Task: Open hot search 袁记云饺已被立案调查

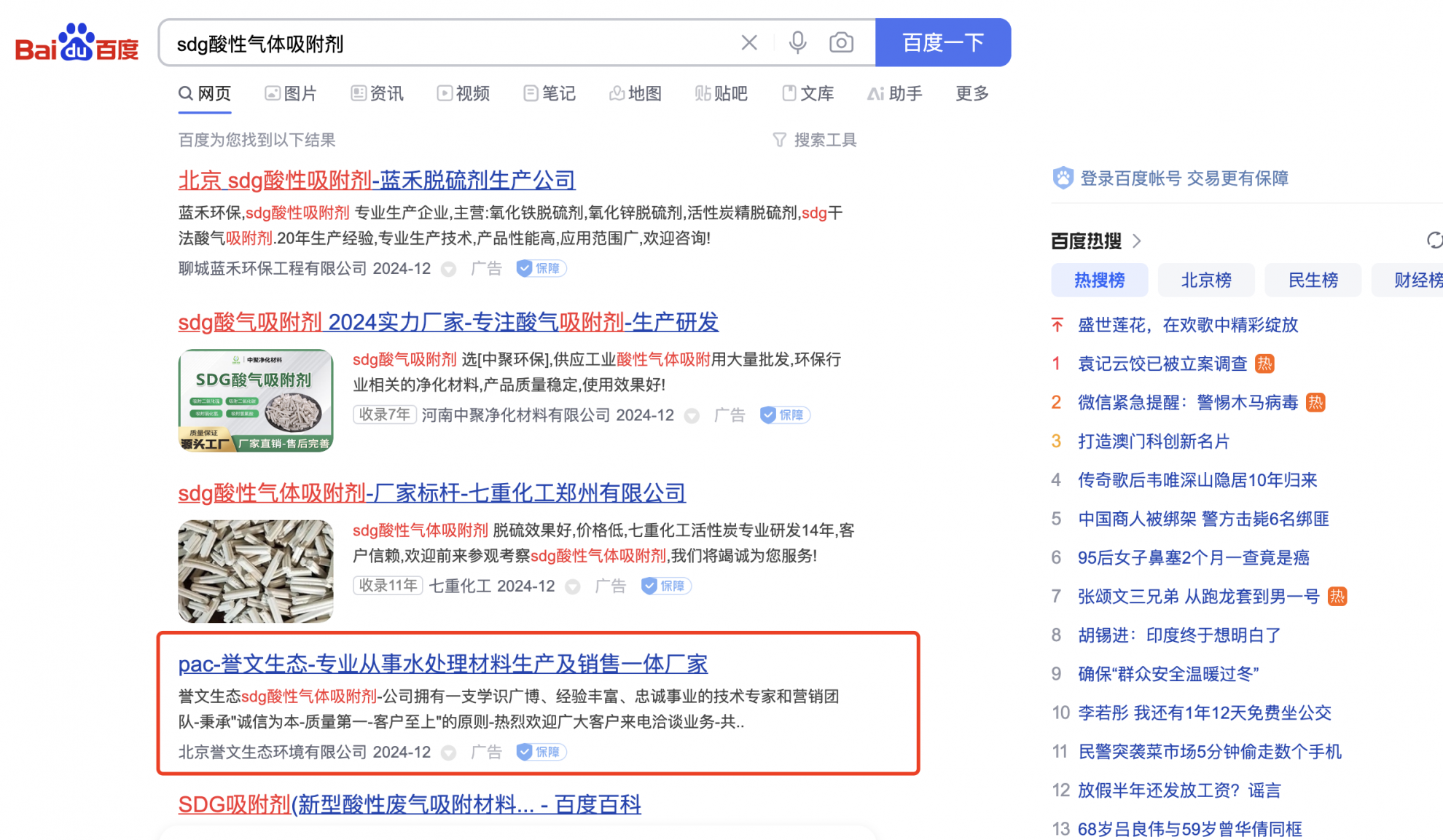Action: (x=1162, y=364)
